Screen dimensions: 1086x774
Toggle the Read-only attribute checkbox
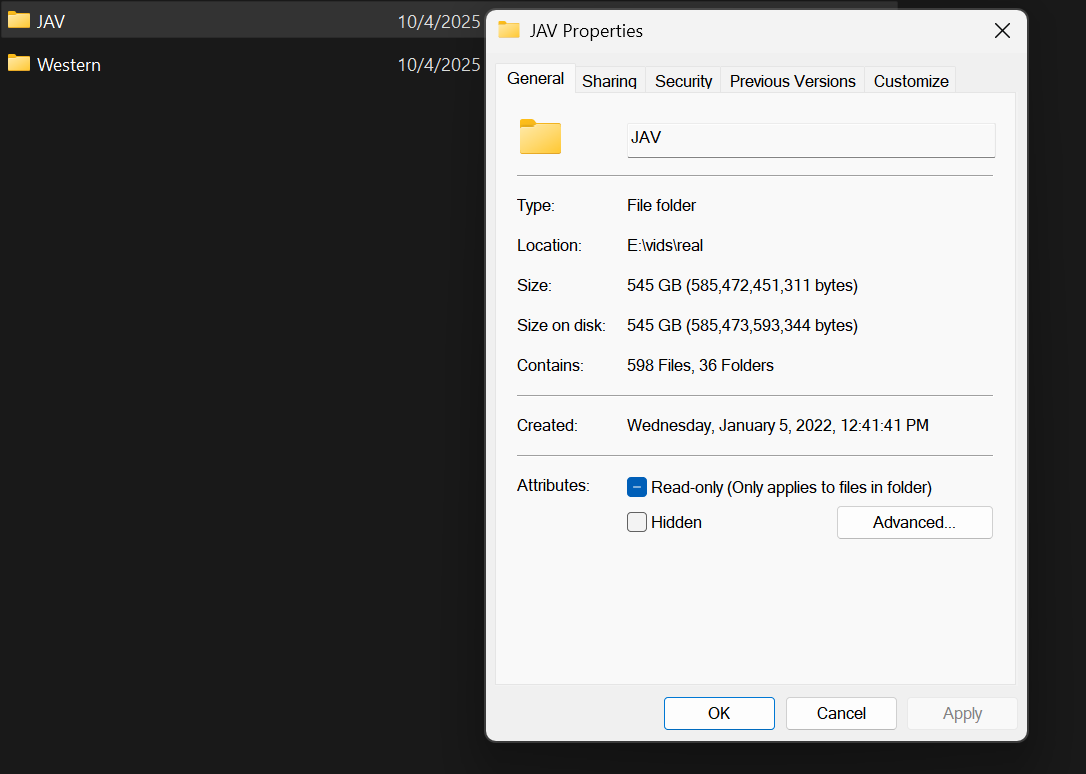pyautogui.click(x=637, y=487)
